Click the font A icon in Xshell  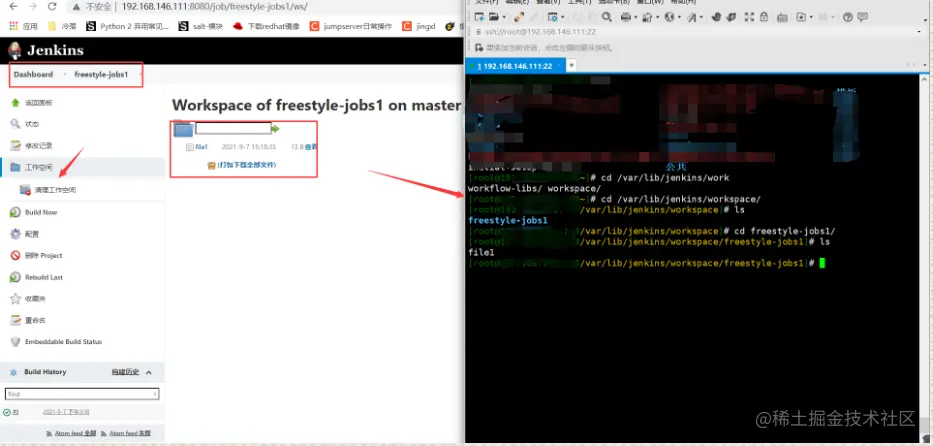tap(691, 17)
